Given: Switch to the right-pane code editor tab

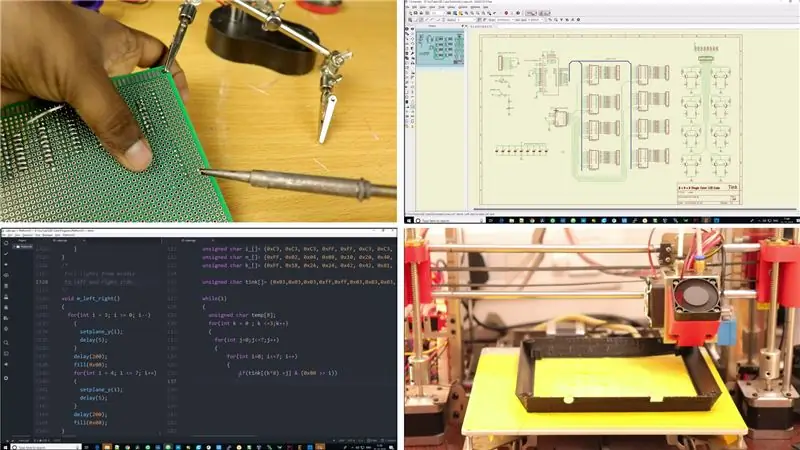Looking at the screenshot, I should click(x=189, y=240).
